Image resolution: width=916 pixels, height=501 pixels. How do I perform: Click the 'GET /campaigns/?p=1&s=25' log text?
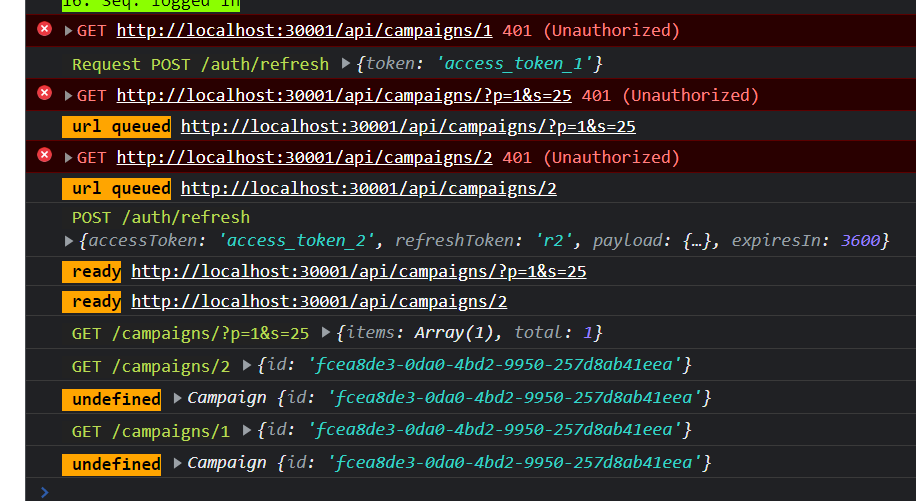[190, 333]
